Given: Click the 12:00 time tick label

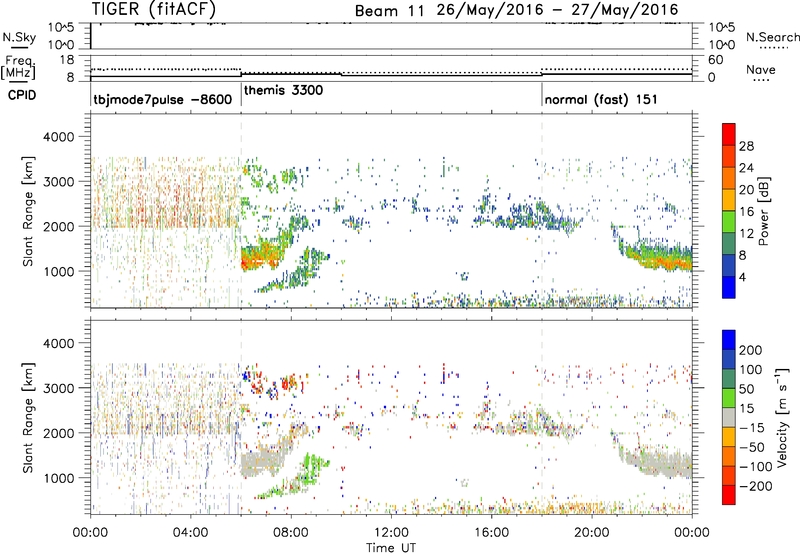Looking at the screenshot, I should (391, 533).
